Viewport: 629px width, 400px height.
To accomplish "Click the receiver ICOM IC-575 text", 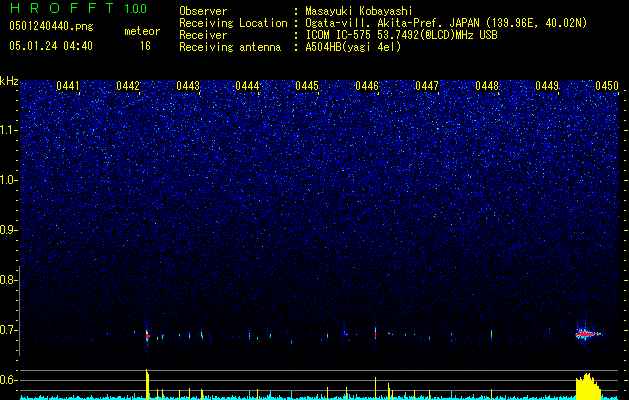I will pyautogui.click(x=401, y=35).
